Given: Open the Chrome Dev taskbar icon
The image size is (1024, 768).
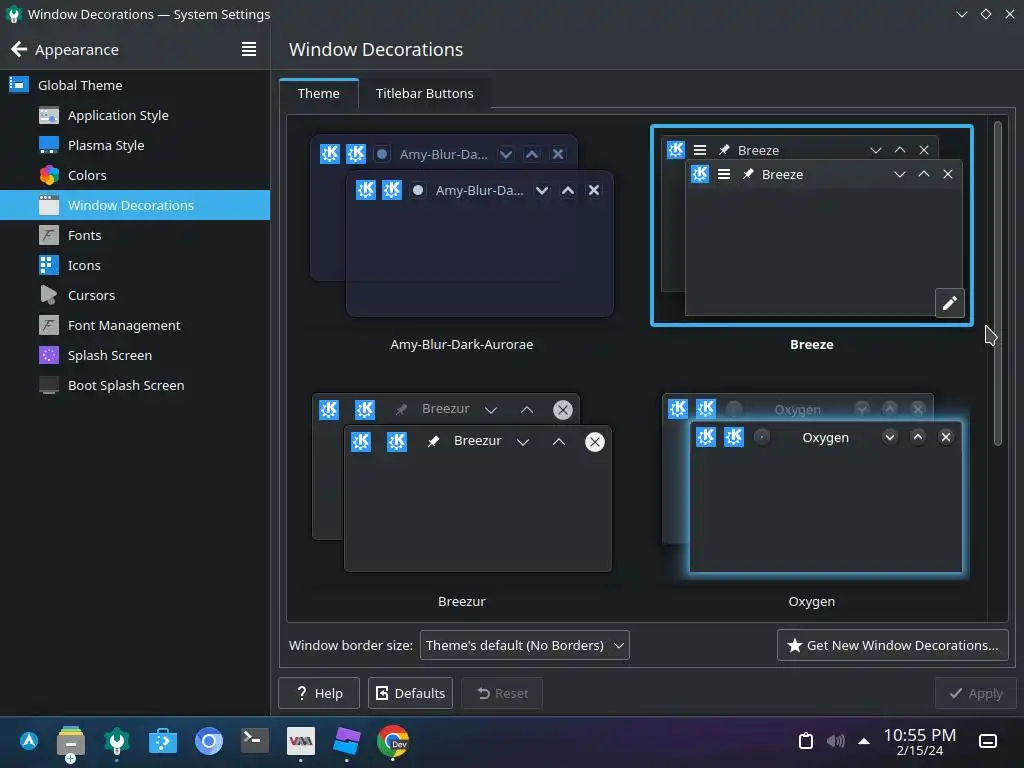Looking at the screenshot, I should coord(392,741).
